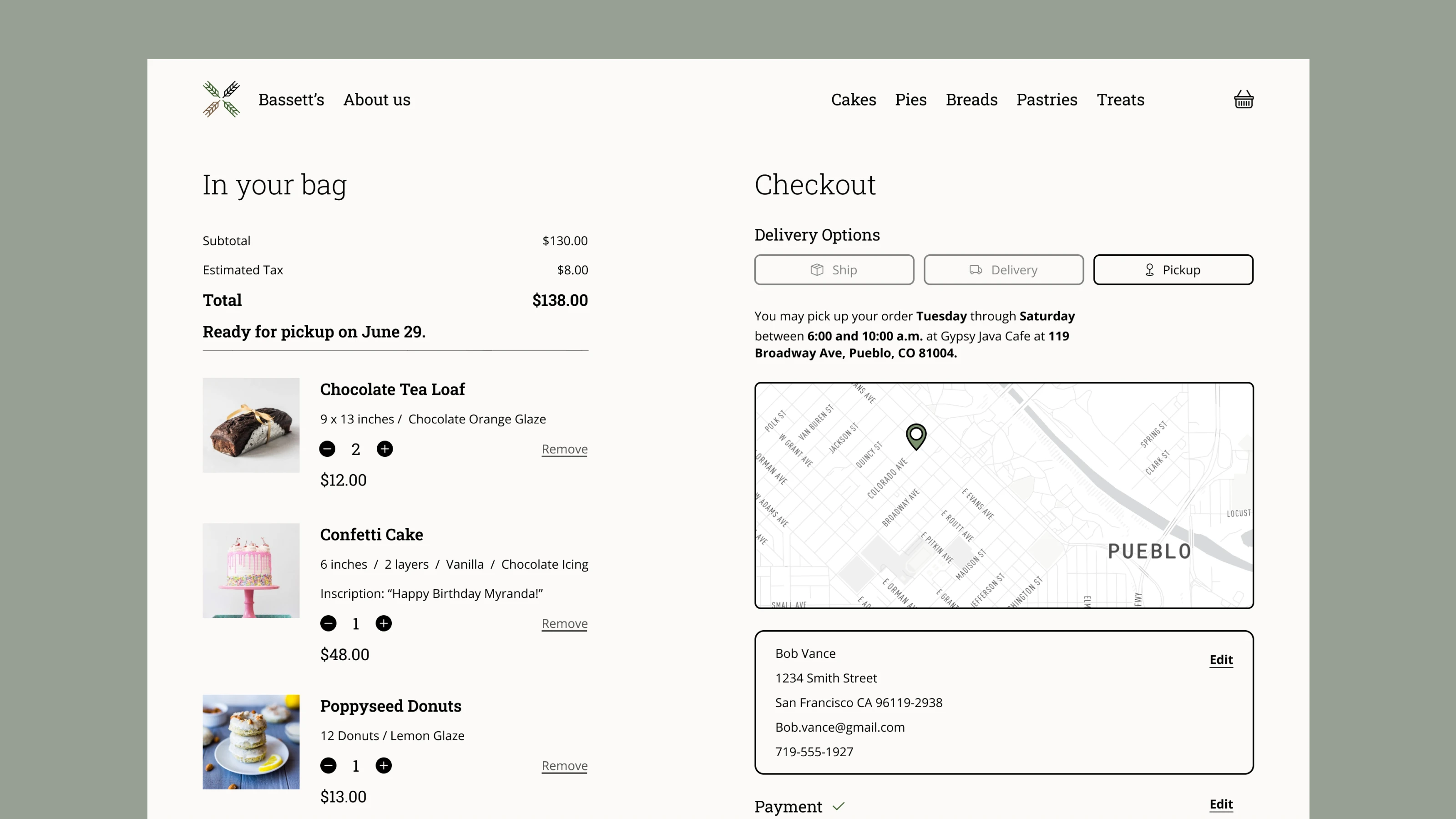Open the About us page

(x=377, y=100)
